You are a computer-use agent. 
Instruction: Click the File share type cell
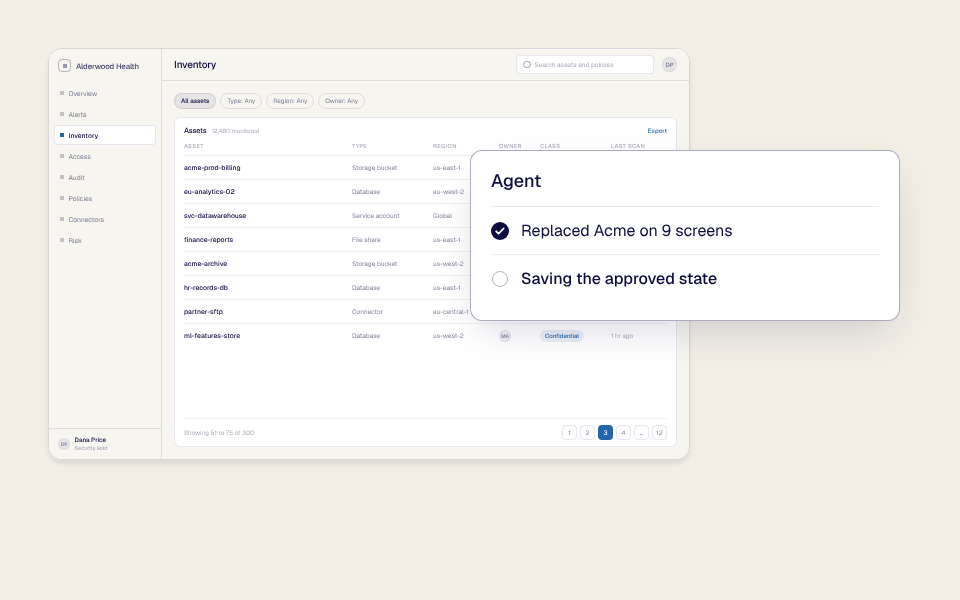[366, 240]
